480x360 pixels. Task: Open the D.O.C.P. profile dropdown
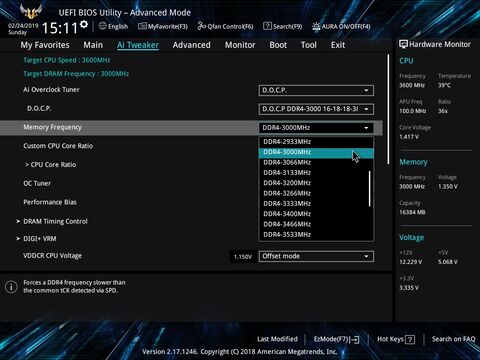(x=316, y=109)
